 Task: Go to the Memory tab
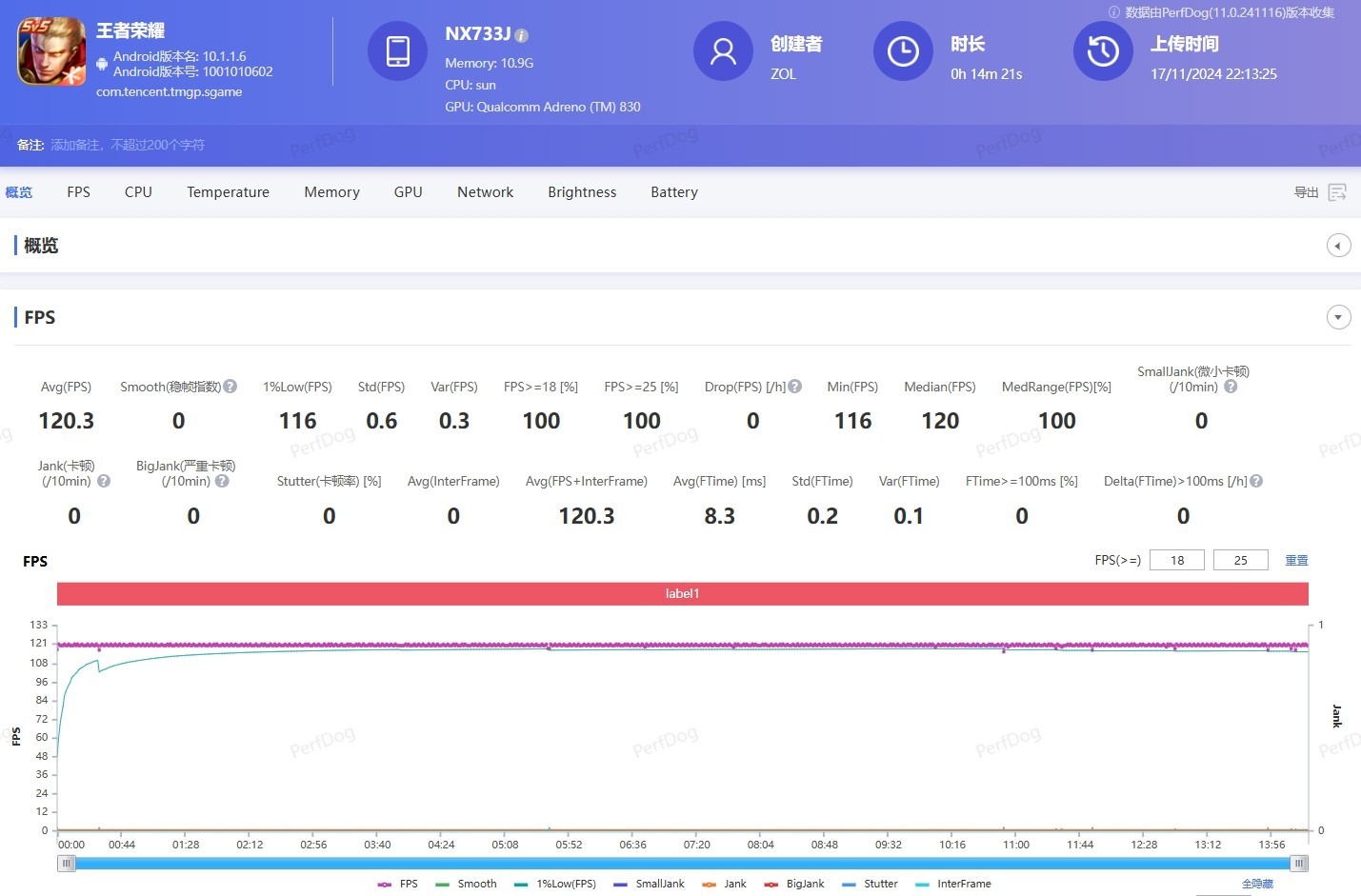pos(332,192)
